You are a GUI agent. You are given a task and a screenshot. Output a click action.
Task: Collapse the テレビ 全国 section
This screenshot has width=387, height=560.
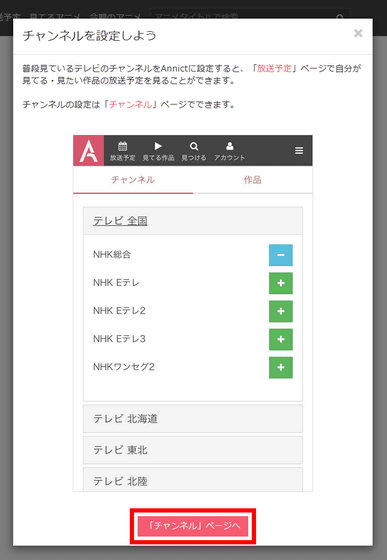click(x=193, y=221)
